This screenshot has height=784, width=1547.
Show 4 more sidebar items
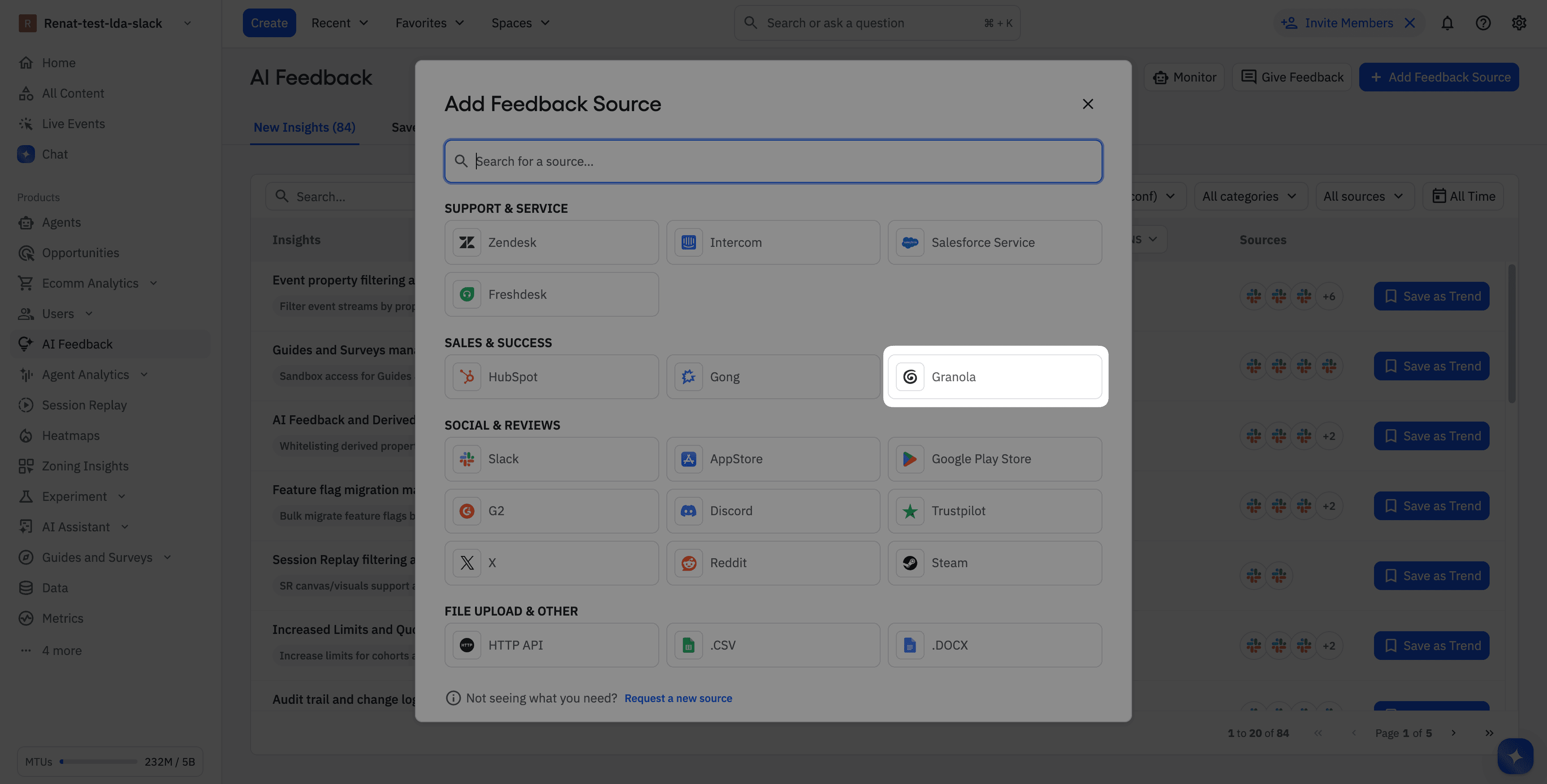point(61,651)
